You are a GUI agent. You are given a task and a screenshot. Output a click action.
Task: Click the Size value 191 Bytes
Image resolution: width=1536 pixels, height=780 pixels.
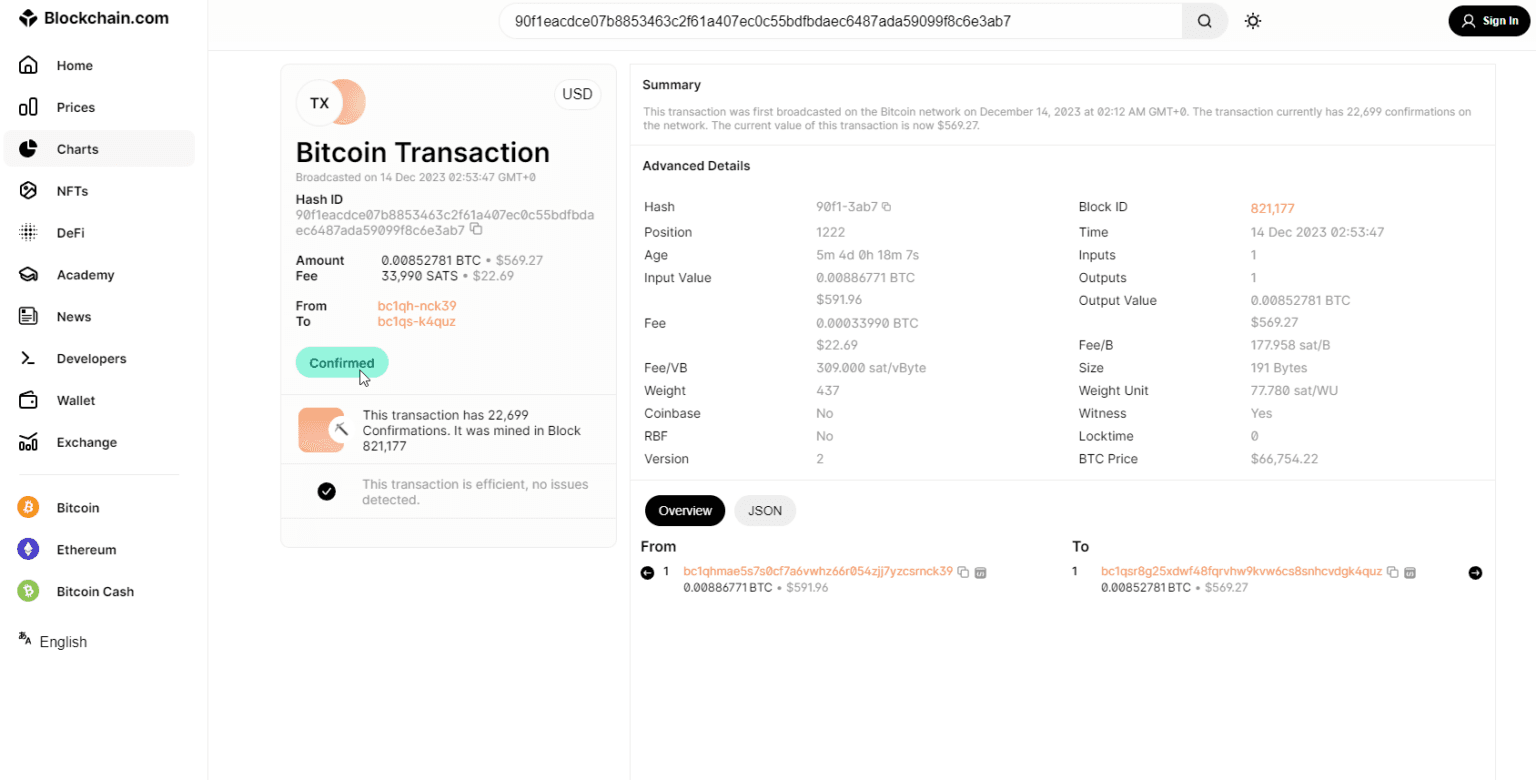pyautogui.click(x=1279, y=368)
